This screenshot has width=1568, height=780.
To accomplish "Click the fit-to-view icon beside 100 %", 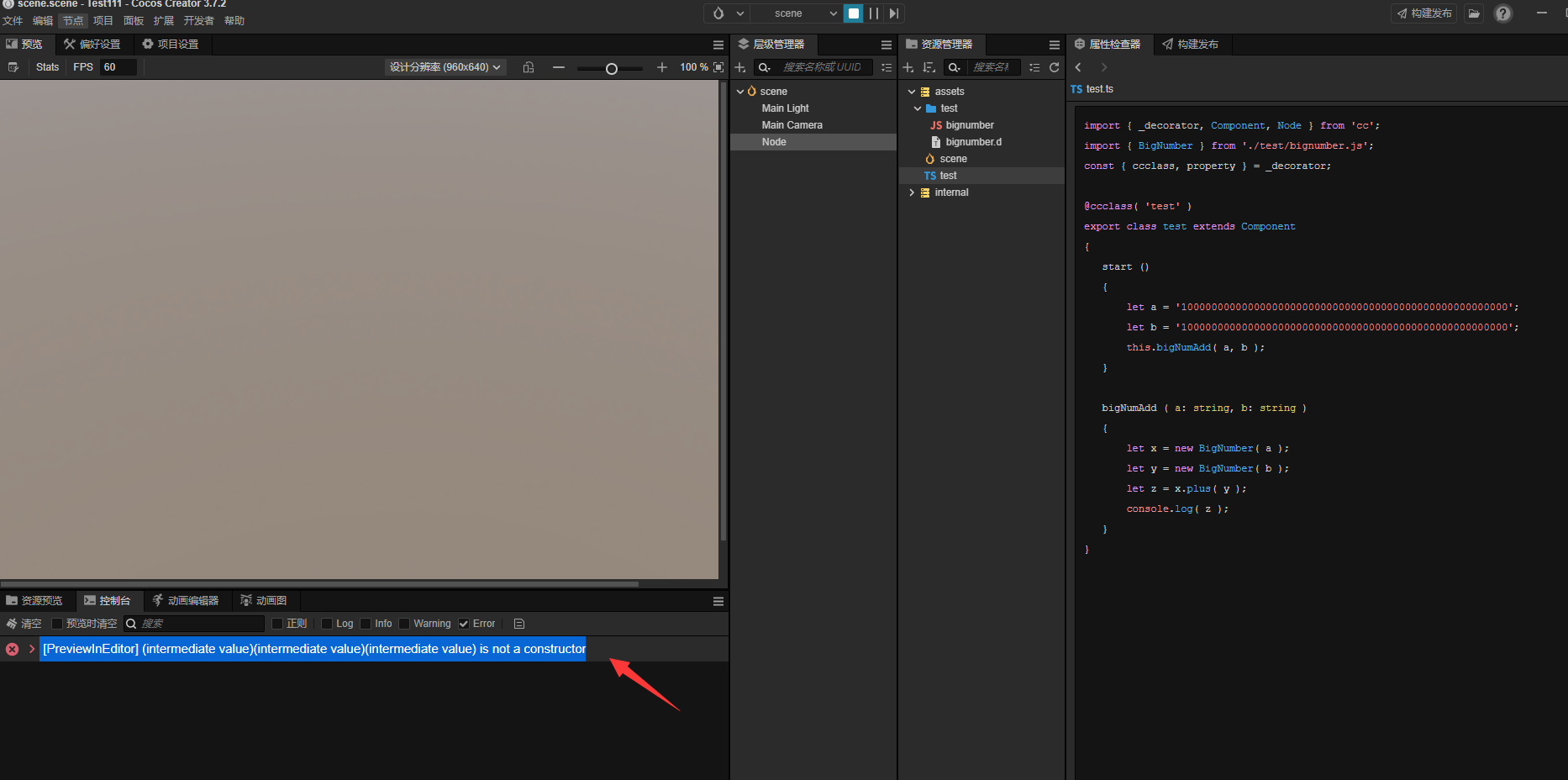I will pyautogui.click(x=718, y=67).
